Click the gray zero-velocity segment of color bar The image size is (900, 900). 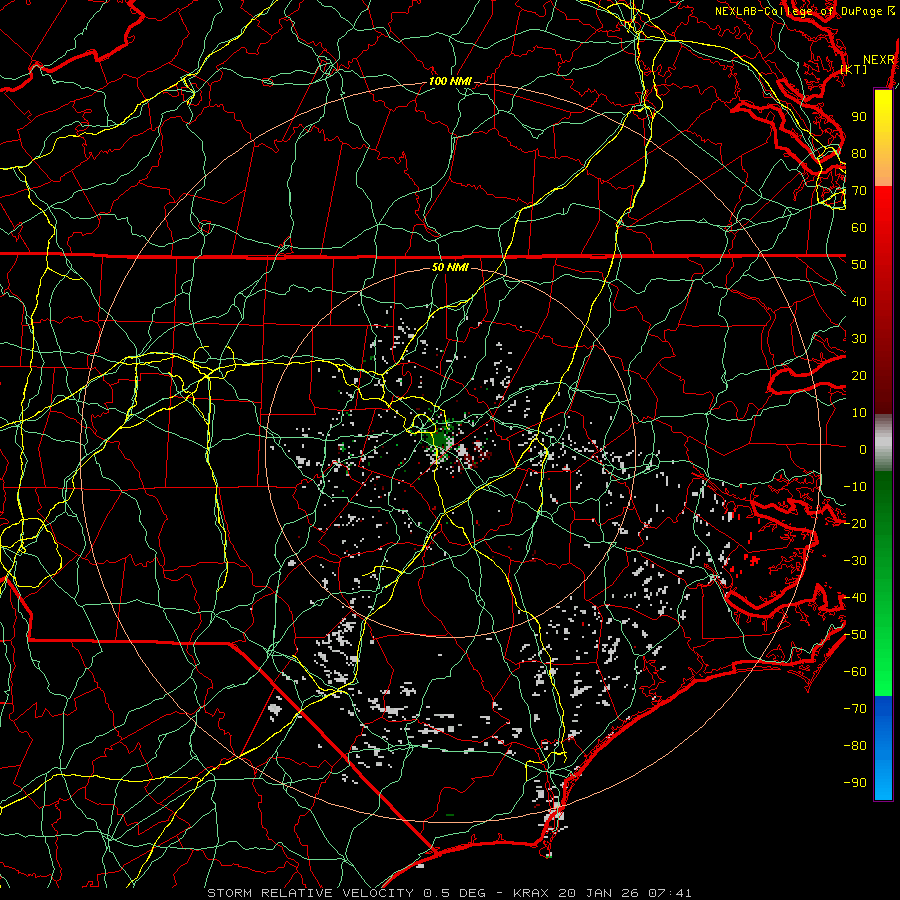pos(883,443)
